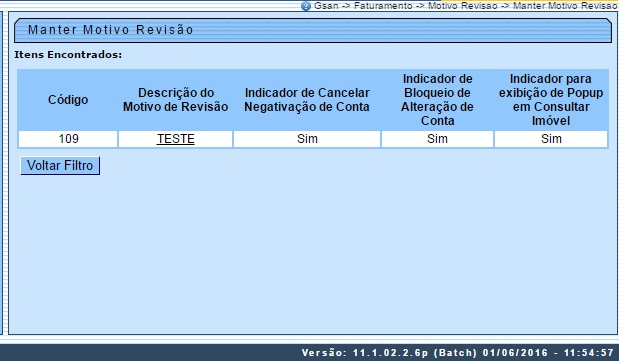The width and height of the screenshot is (619, 361).
Task: Open the TESTE revision reason link
Action: pos(176,139)
